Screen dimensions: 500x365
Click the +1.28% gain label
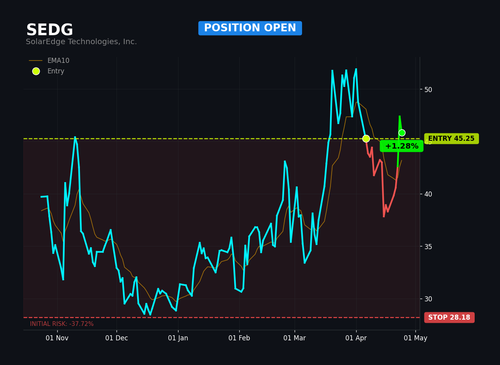[402, 146]
